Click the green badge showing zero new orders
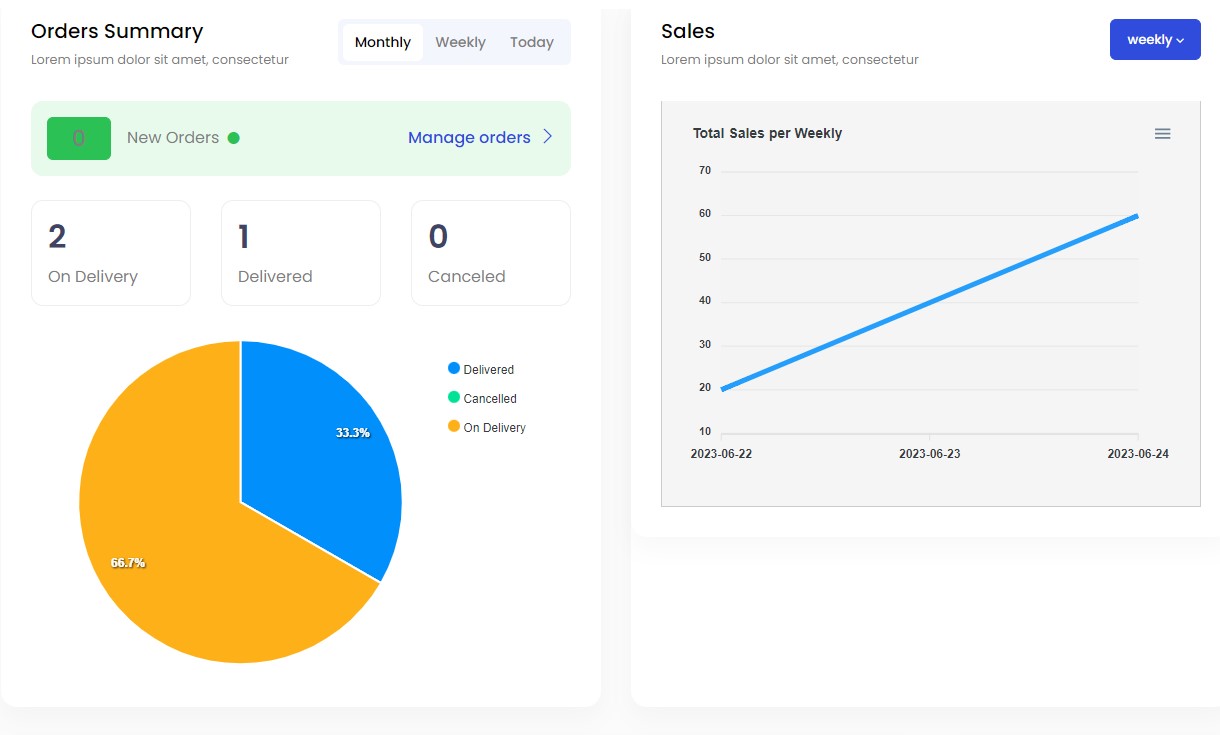The image size is (1220, 735). tap(78, 138)
